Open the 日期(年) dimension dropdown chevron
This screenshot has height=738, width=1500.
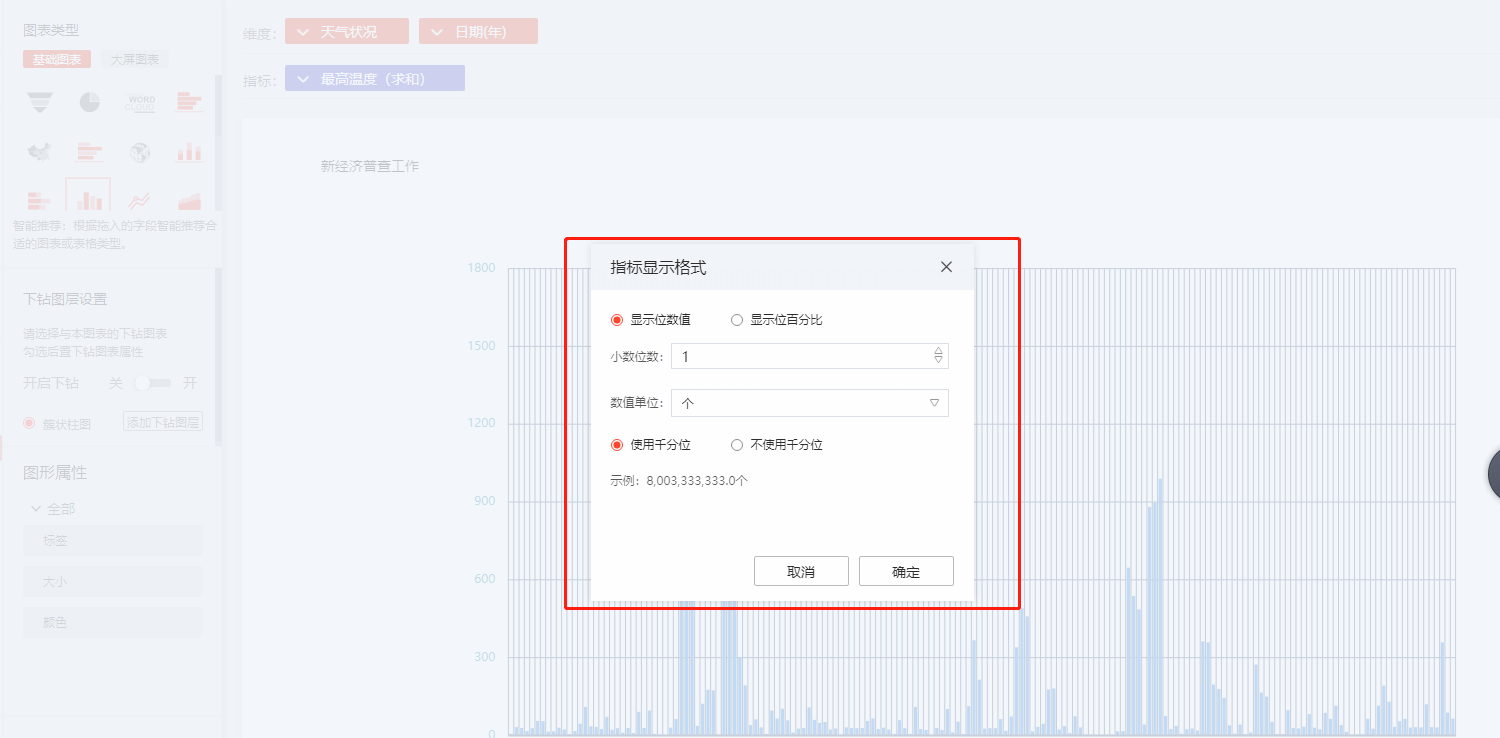[435, 32]
